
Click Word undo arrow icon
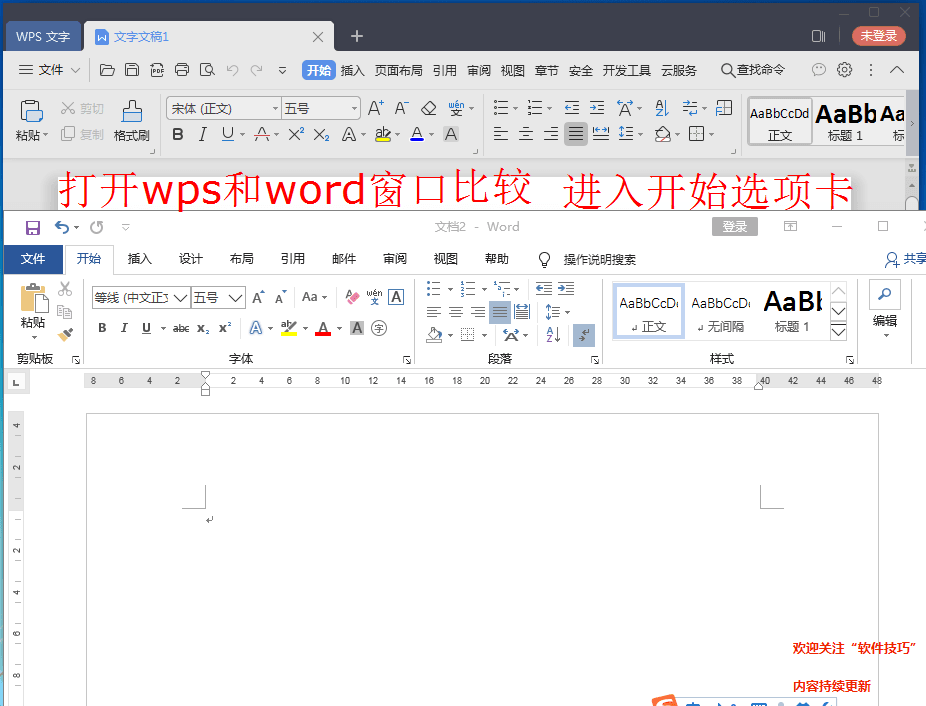61,227
